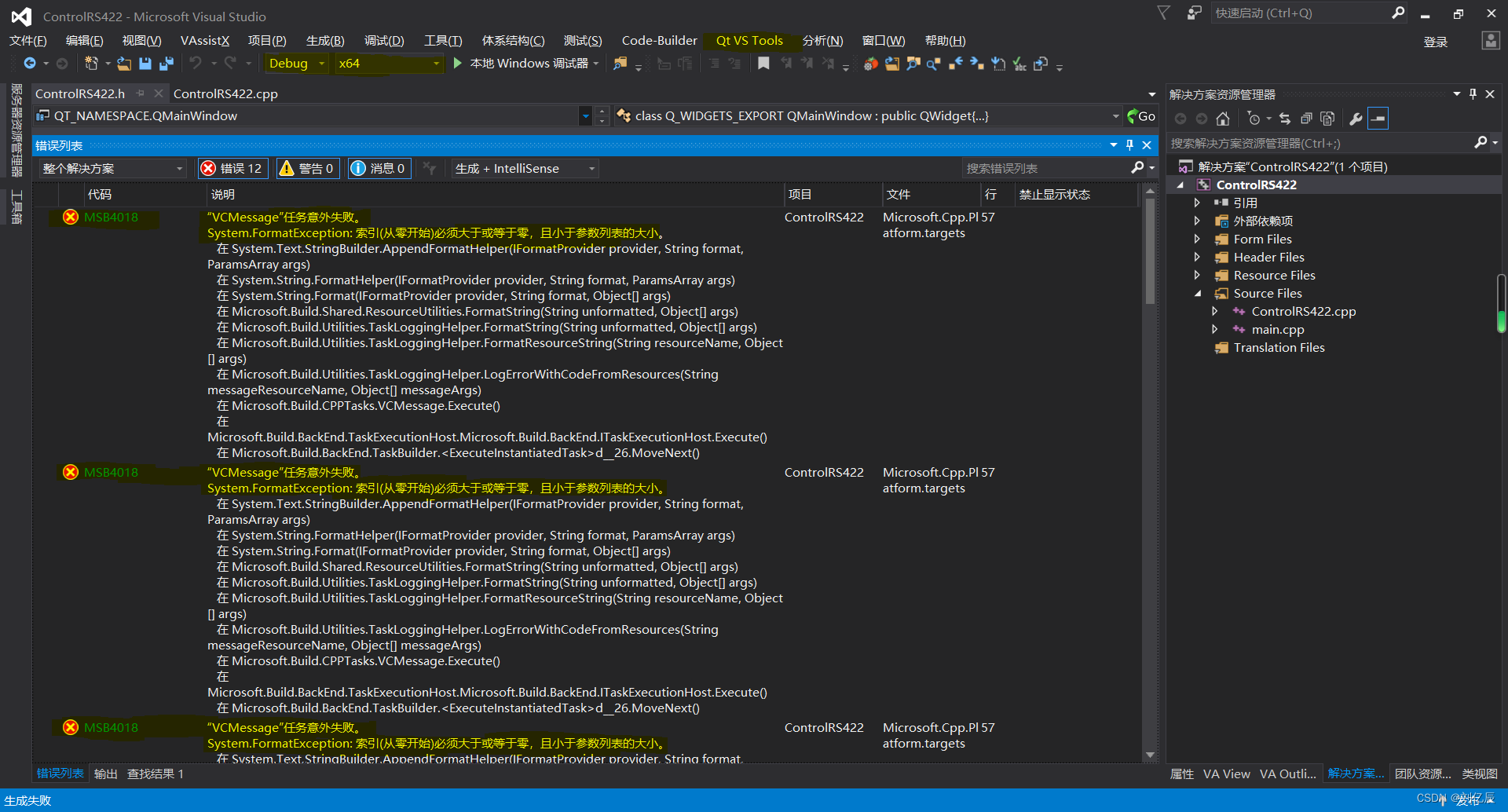1508x812 pixels.
Task: Expand the Resource Files folder
Action: click(x=1197, y=275)
